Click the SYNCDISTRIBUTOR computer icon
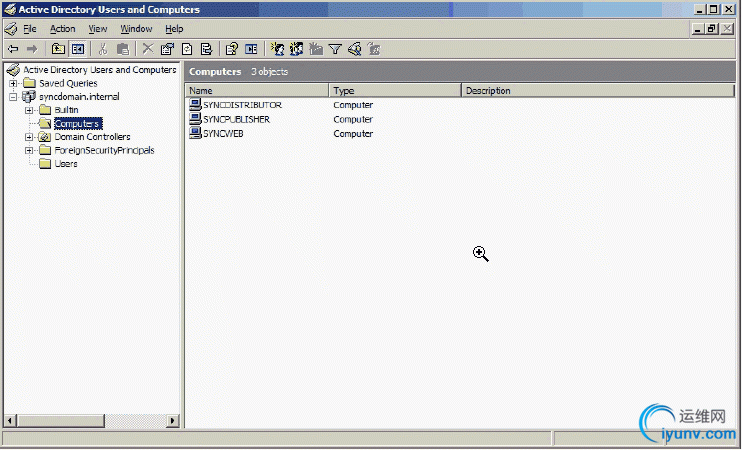 coord(195,105)
